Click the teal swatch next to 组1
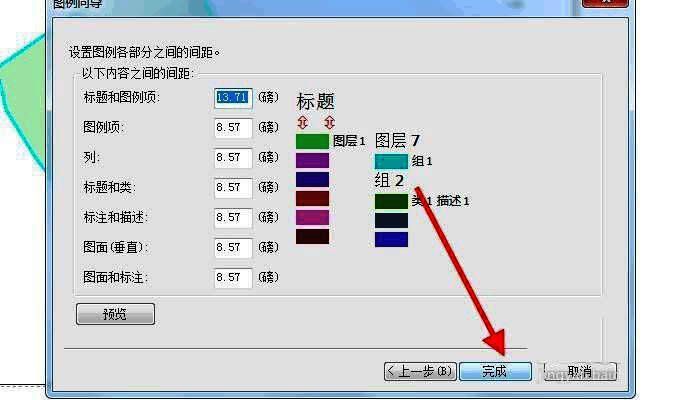The height and width of the screenshot is (400, 700). [x=391, y=160]
